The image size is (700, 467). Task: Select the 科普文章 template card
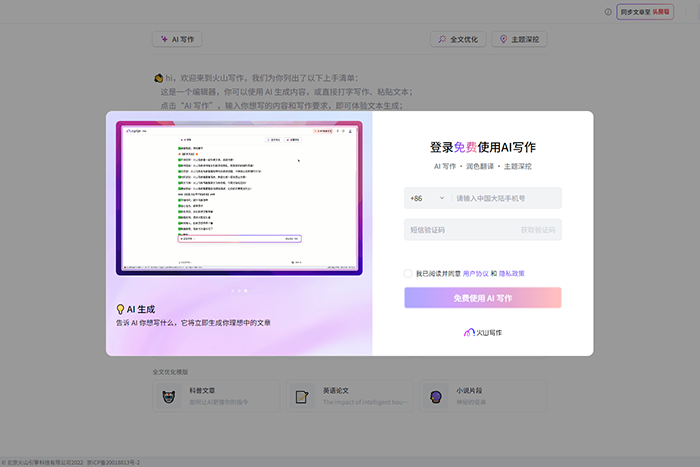tap(217, 396)
